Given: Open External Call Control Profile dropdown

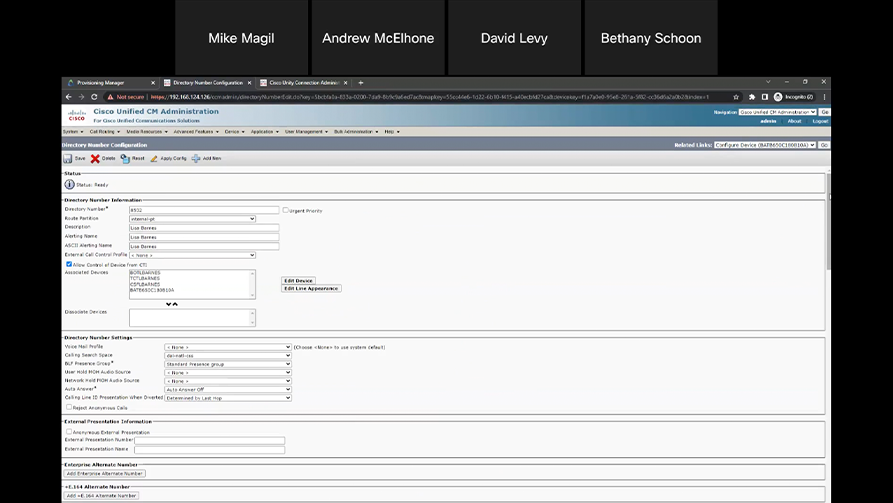Looking at the screenshot, I should click(192, 255).
